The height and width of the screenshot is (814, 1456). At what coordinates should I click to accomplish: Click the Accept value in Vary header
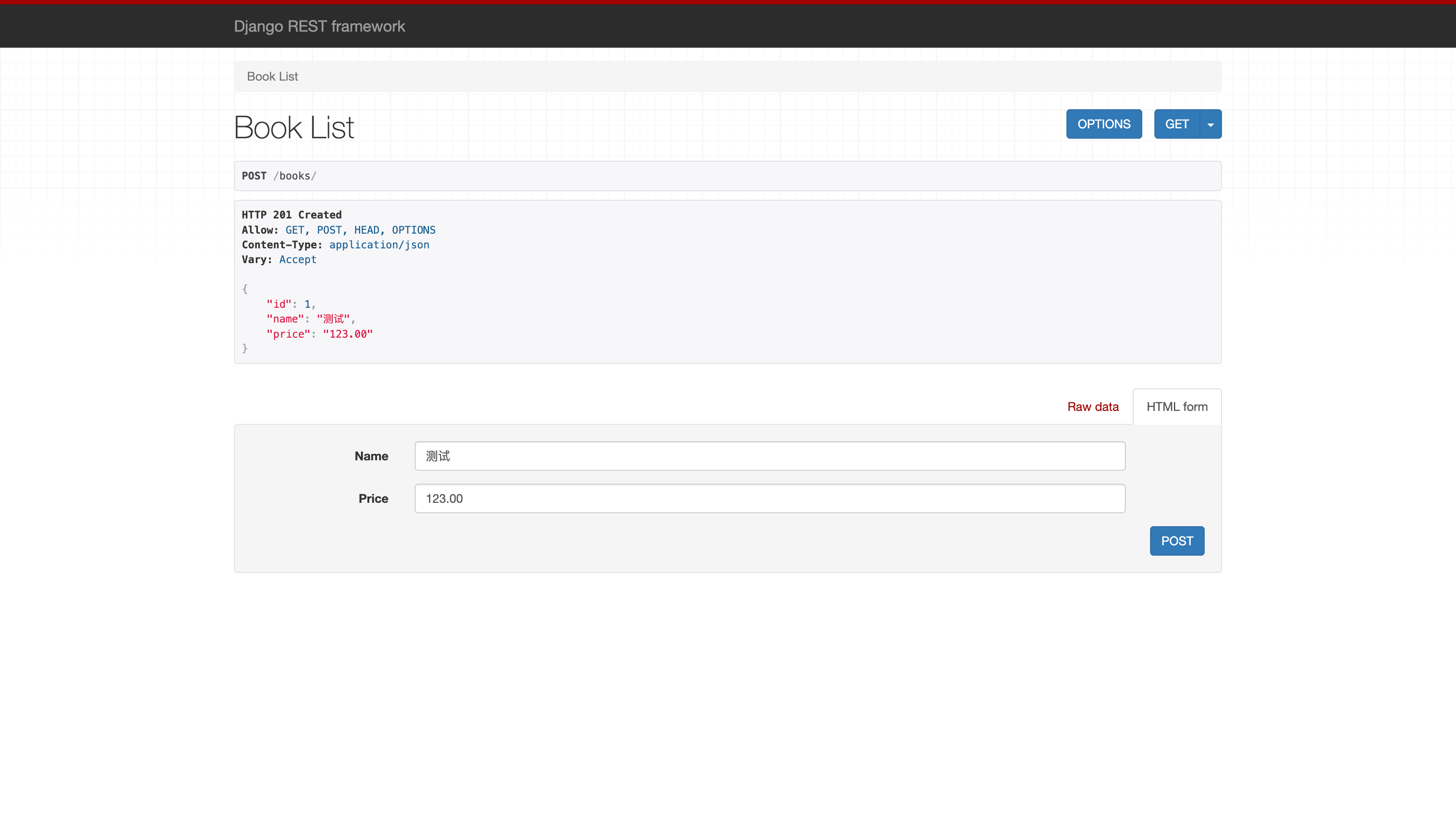(x=298, y=260)
